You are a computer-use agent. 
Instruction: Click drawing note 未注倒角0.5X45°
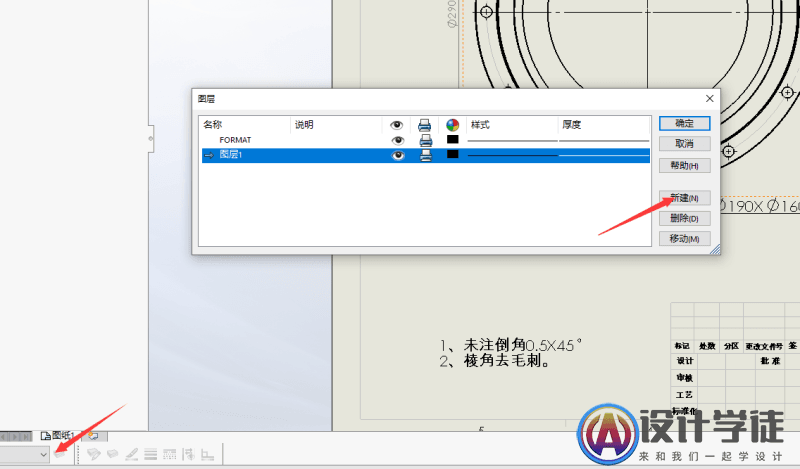point(522,345)
